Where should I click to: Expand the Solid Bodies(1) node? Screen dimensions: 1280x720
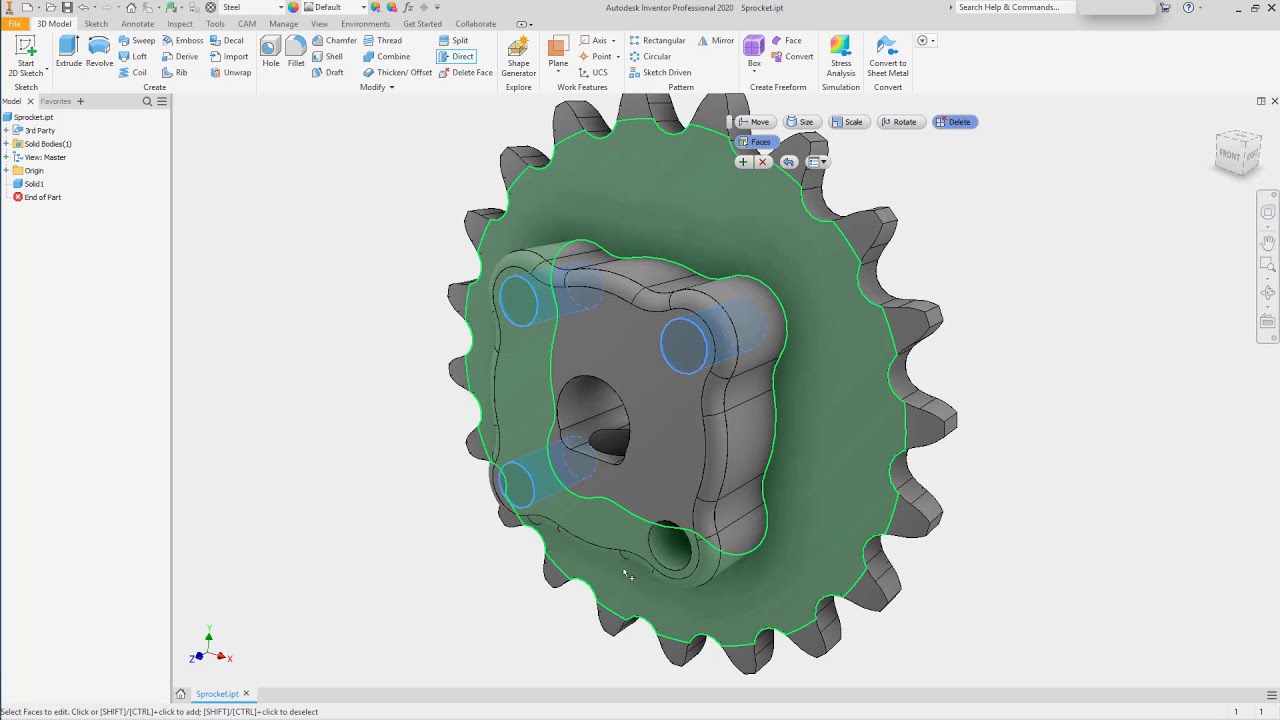[6, 144]
